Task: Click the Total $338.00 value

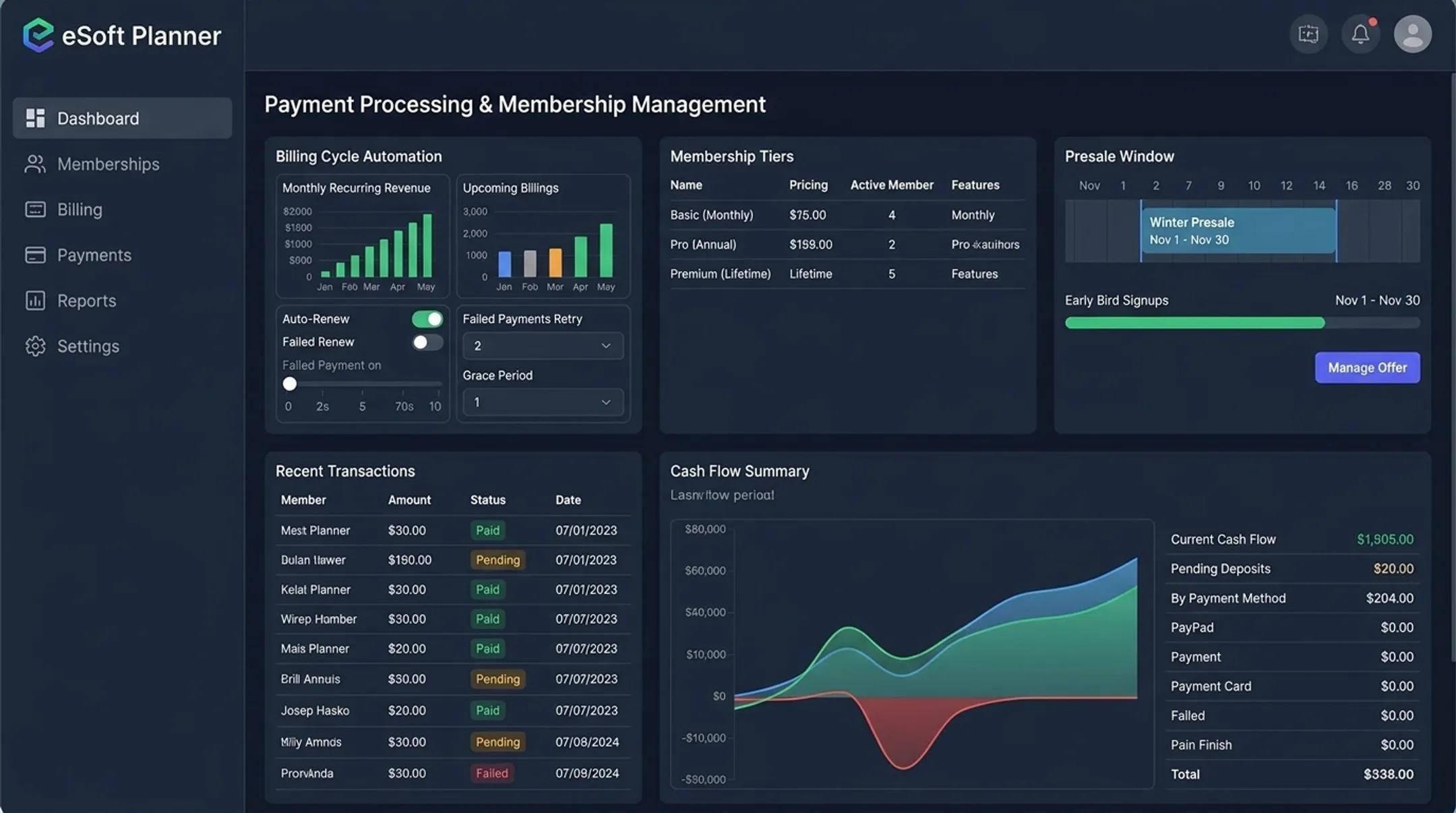Action: tap(1389, 774)
